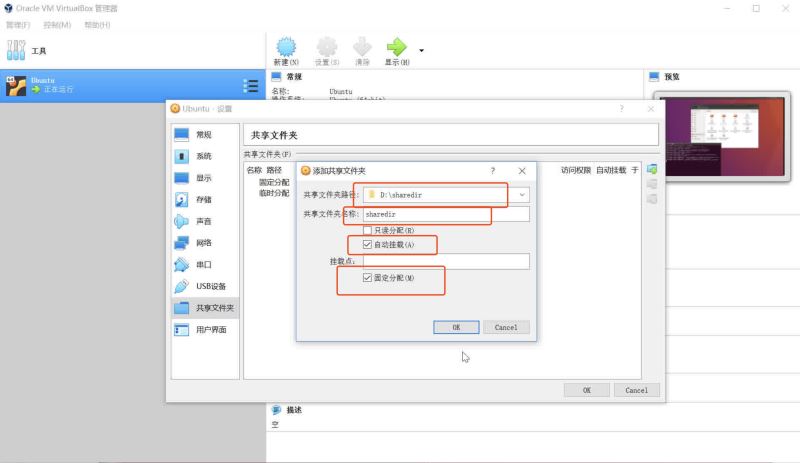Image resolution: width=800 pixels, height=463 pixels.
Task: Toggle the auto-mount (自动挂载) checkbox
Action: (x=367, y=245)
